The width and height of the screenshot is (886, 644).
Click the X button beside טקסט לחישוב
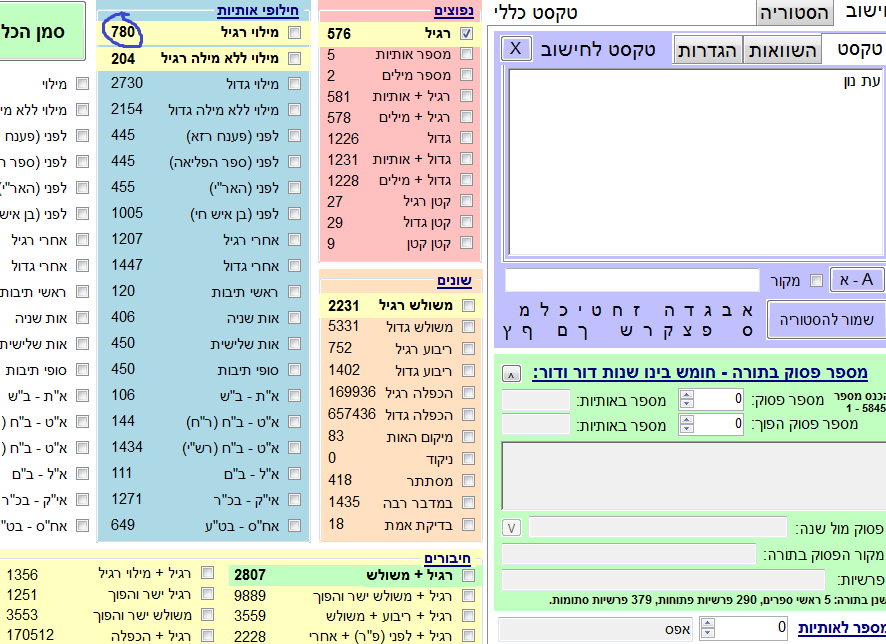point(515,49)
